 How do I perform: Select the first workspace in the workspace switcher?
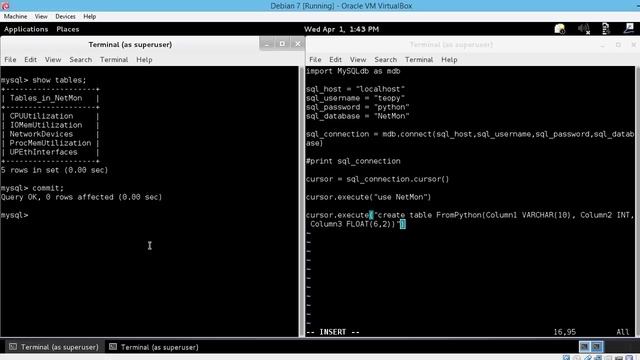584,347
